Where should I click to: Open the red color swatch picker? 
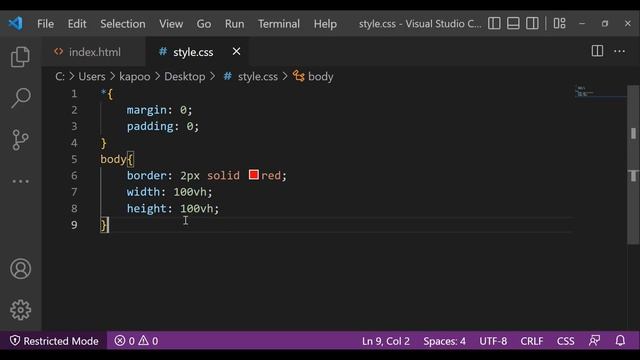[x=253, y=175]
